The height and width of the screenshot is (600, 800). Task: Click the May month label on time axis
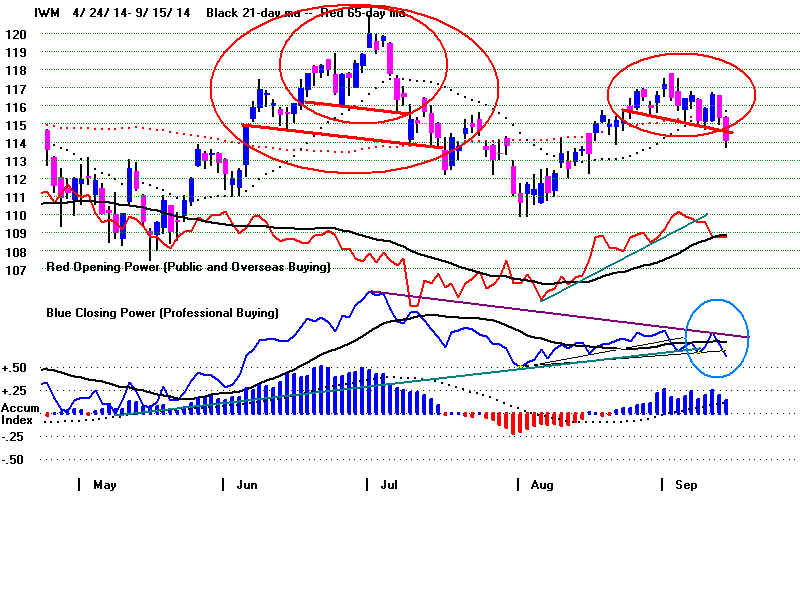tap(105, 485)
